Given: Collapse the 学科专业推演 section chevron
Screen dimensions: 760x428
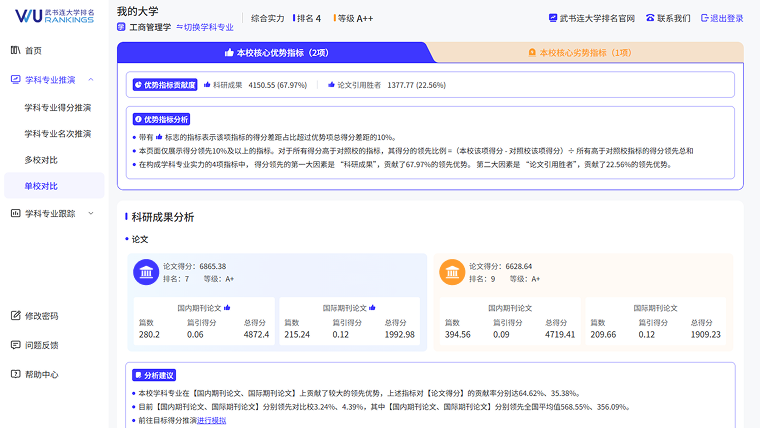Looking at the screenshot, I should point(91,79).
